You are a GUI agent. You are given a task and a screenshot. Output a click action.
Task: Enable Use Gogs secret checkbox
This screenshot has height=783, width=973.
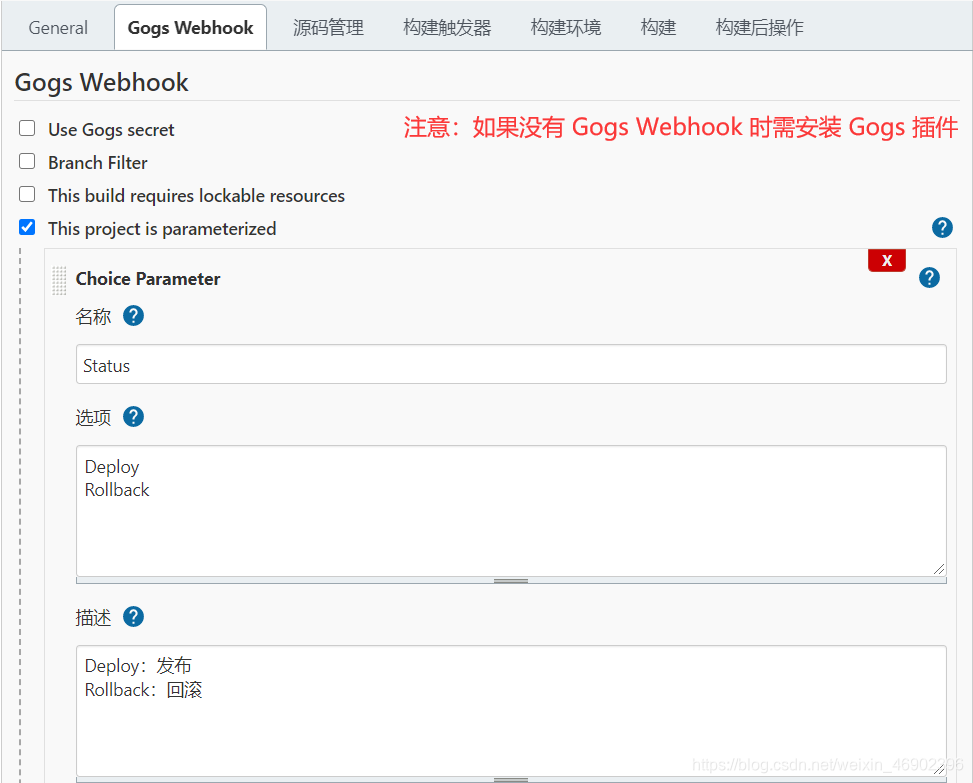tap(27, 128)
